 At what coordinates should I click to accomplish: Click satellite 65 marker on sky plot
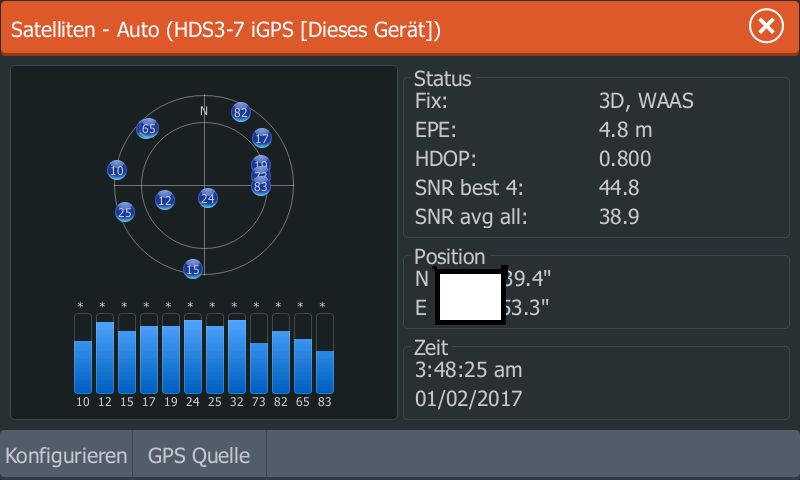pos(148,129)
